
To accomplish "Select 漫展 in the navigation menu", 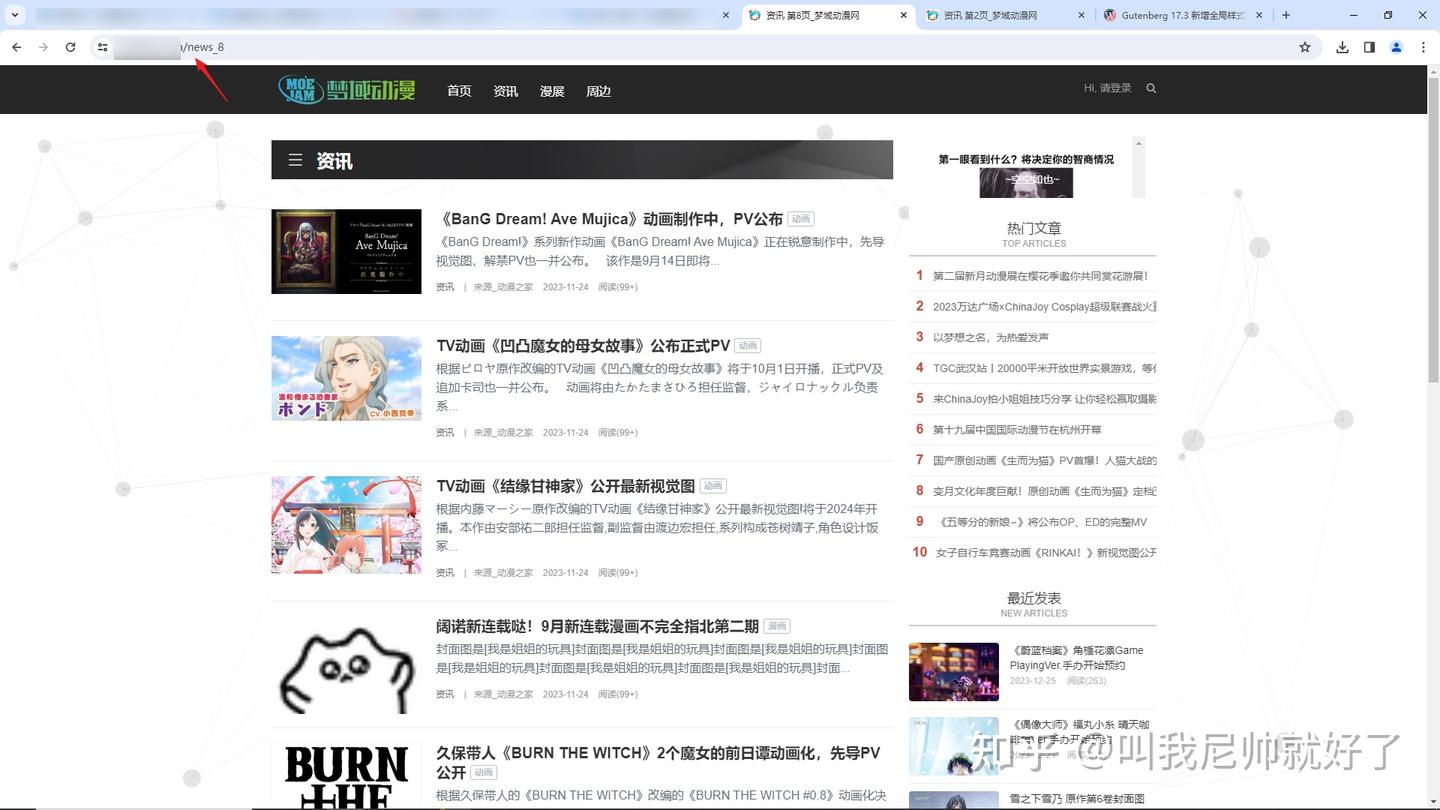I will click(x=551, y=90).
